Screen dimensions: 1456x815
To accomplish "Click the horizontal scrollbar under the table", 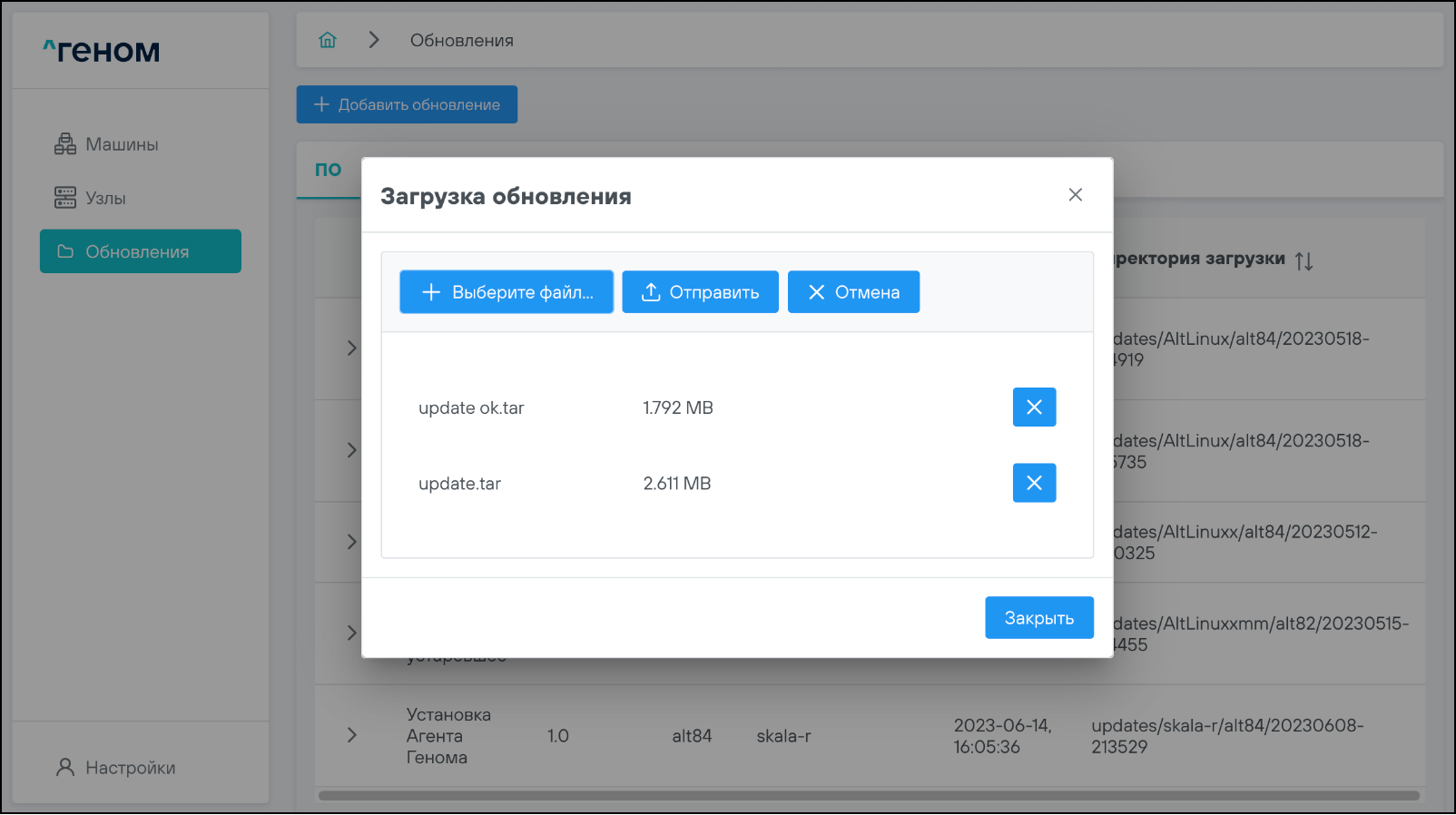I will [868, 796].
